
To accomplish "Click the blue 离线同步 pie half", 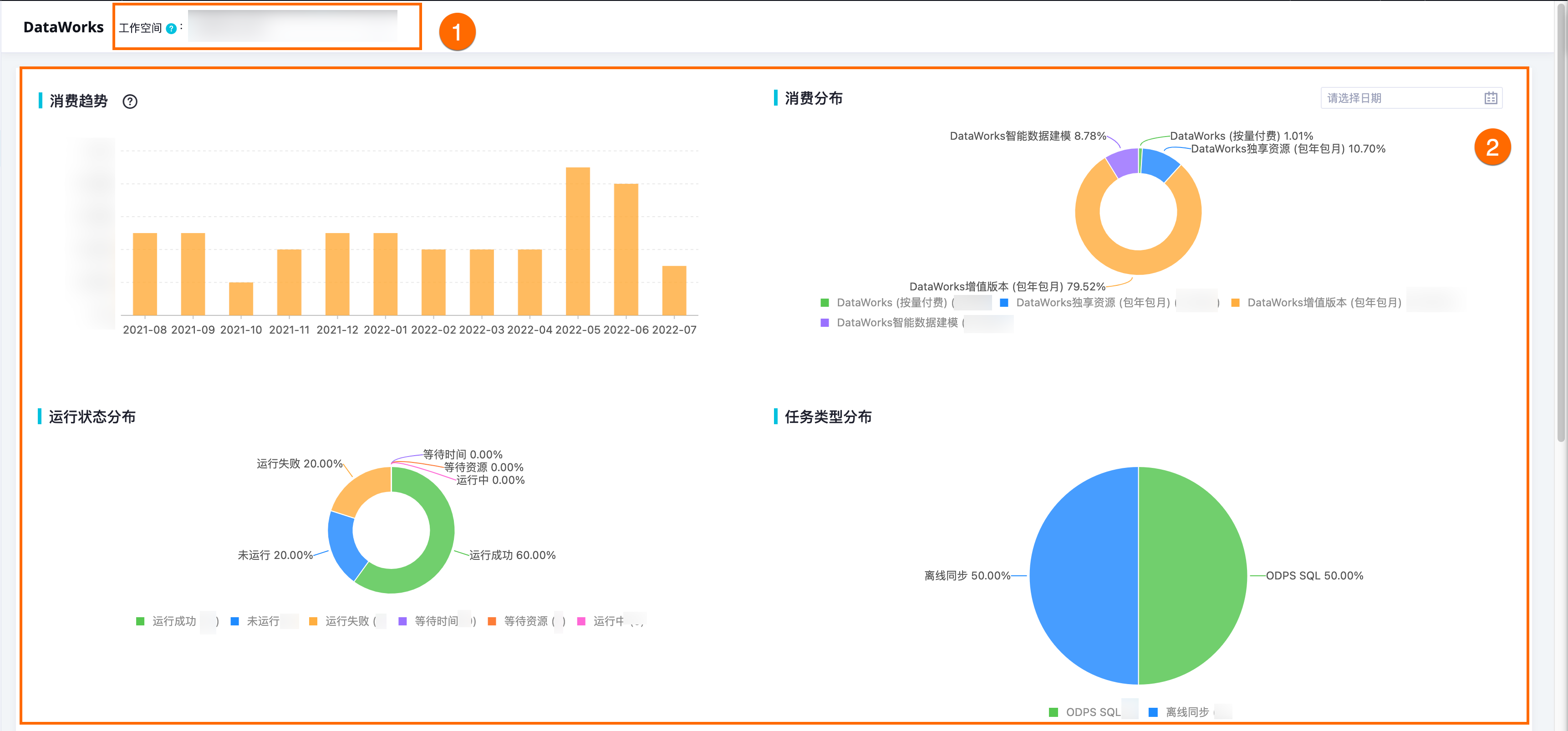I will 1084,576.
